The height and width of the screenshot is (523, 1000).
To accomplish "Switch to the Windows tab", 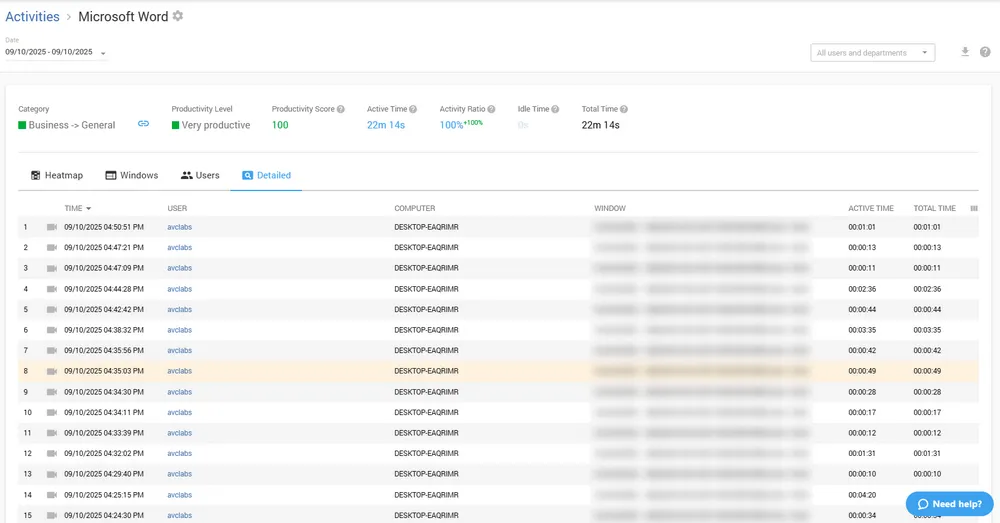I will (x=131, y=175).
